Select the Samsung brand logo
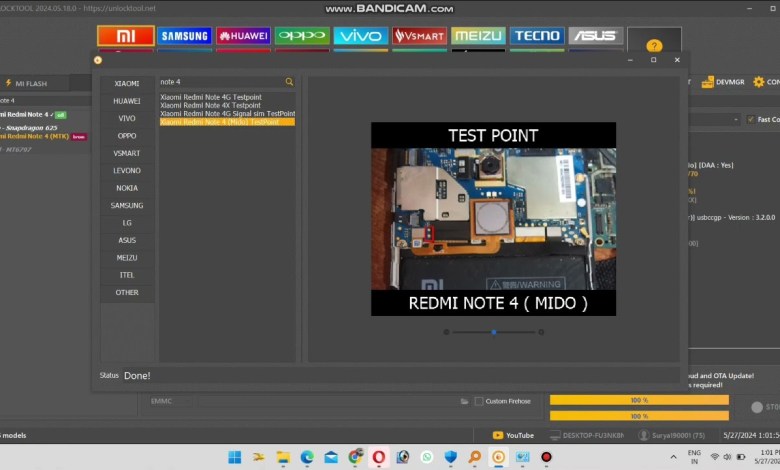Screen dimensions: 780x470 tap(185, 36)
